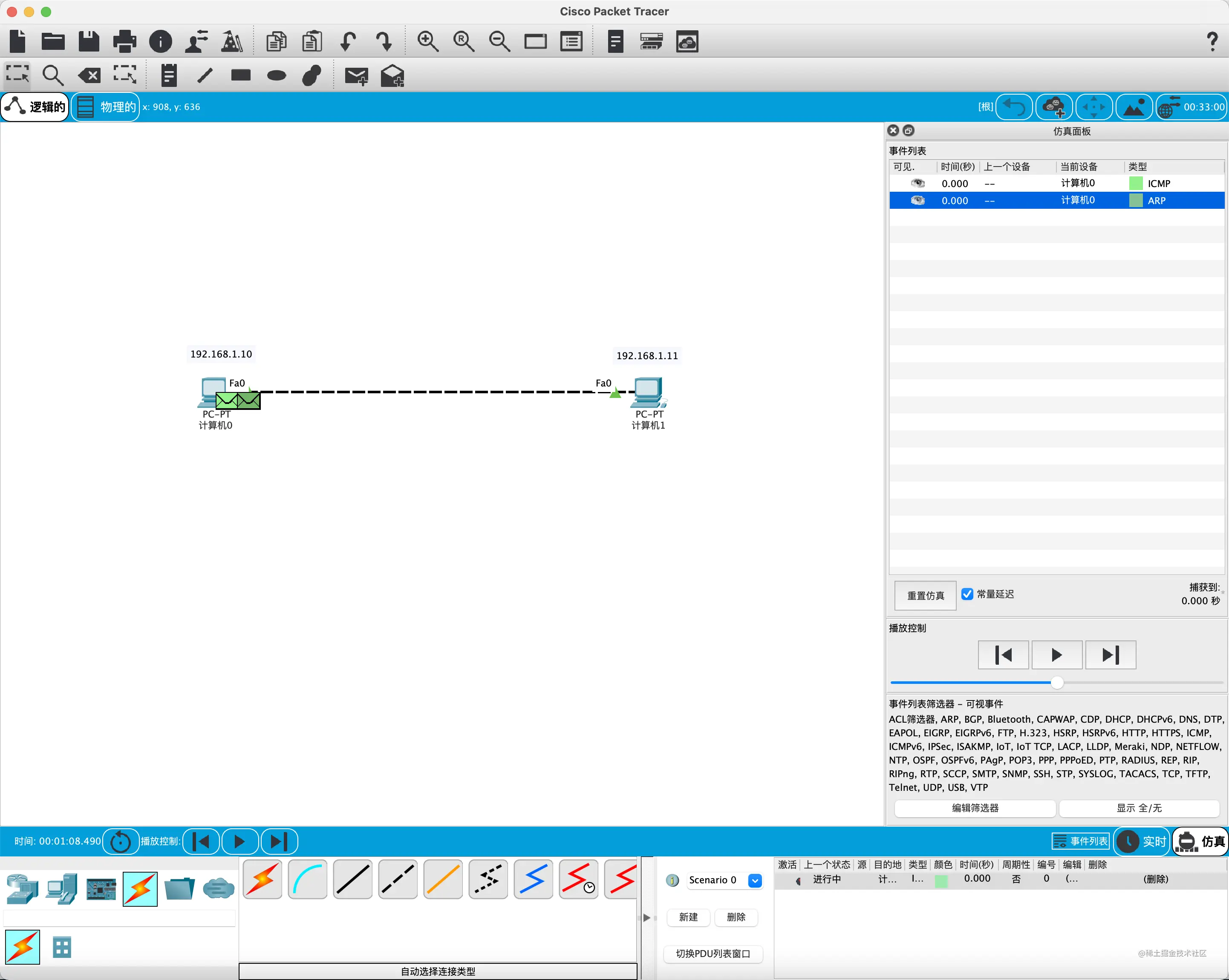Click the back navigation arrow in blue bar
The width and height of the screenshot is (1229, 980).
click(1014, 107)
